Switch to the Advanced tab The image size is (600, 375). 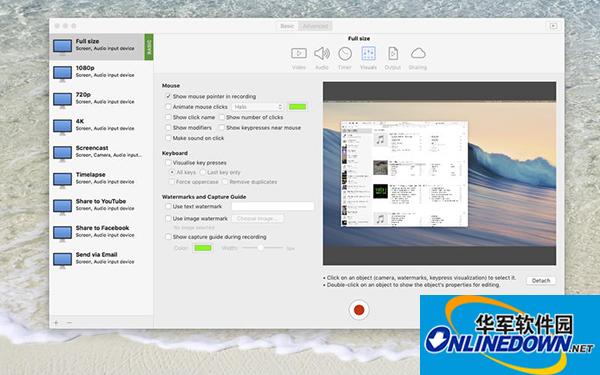click(x=315, y=26)
